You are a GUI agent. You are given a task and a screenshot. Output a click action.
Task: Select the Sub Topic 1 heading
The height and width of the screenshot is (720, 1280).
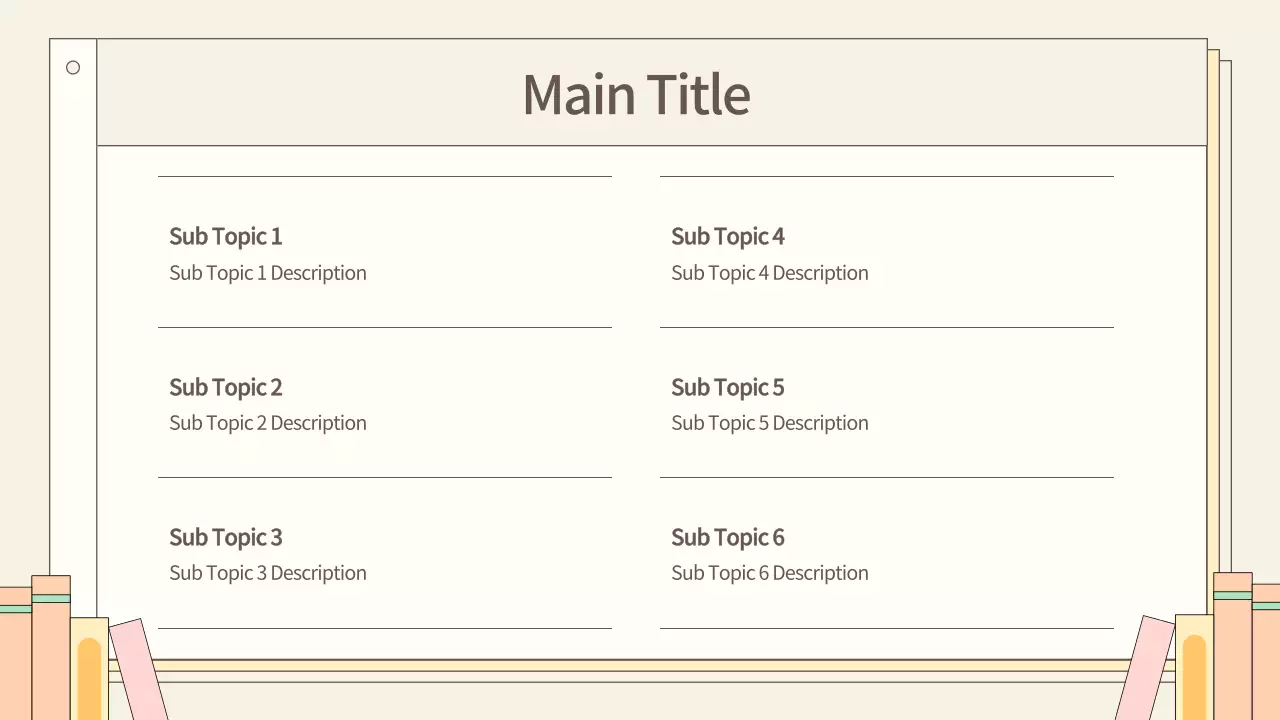click(225, 237)
